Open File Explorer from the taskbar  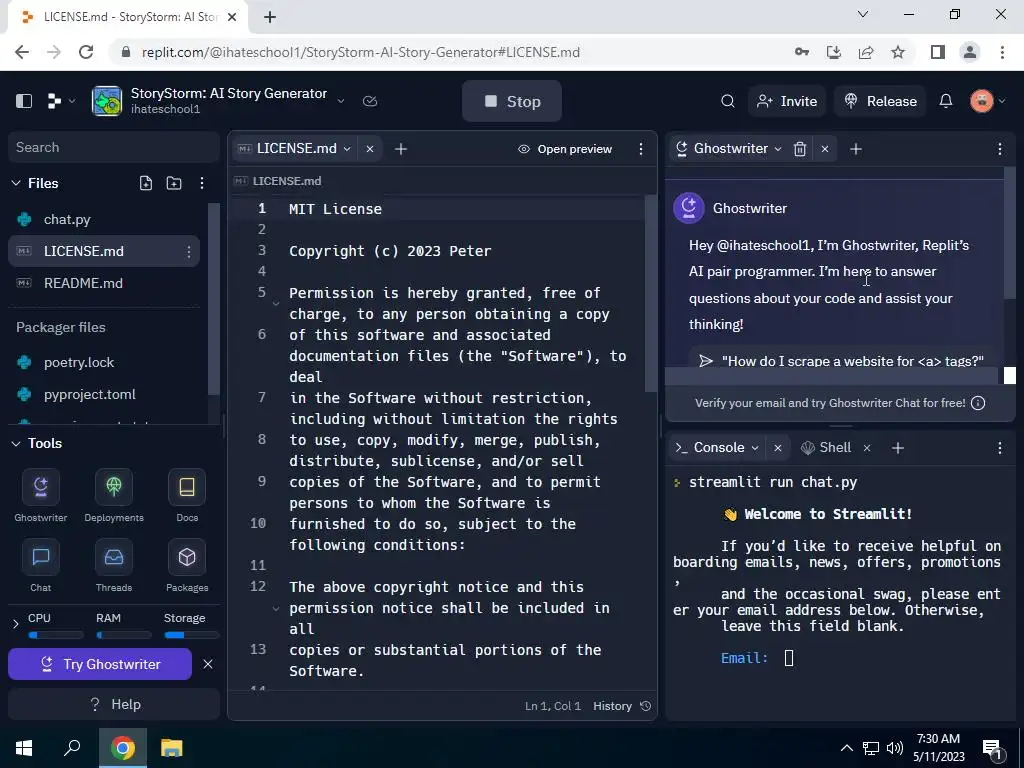click(172, 748)
